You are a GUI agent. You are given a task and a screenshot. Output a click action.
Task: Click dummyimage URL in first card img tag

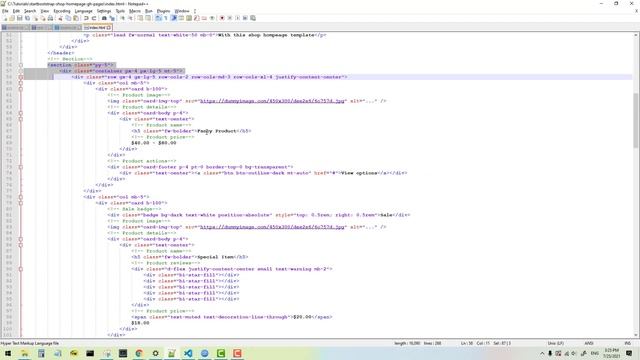pyautogui.click(x=272, y=101)
